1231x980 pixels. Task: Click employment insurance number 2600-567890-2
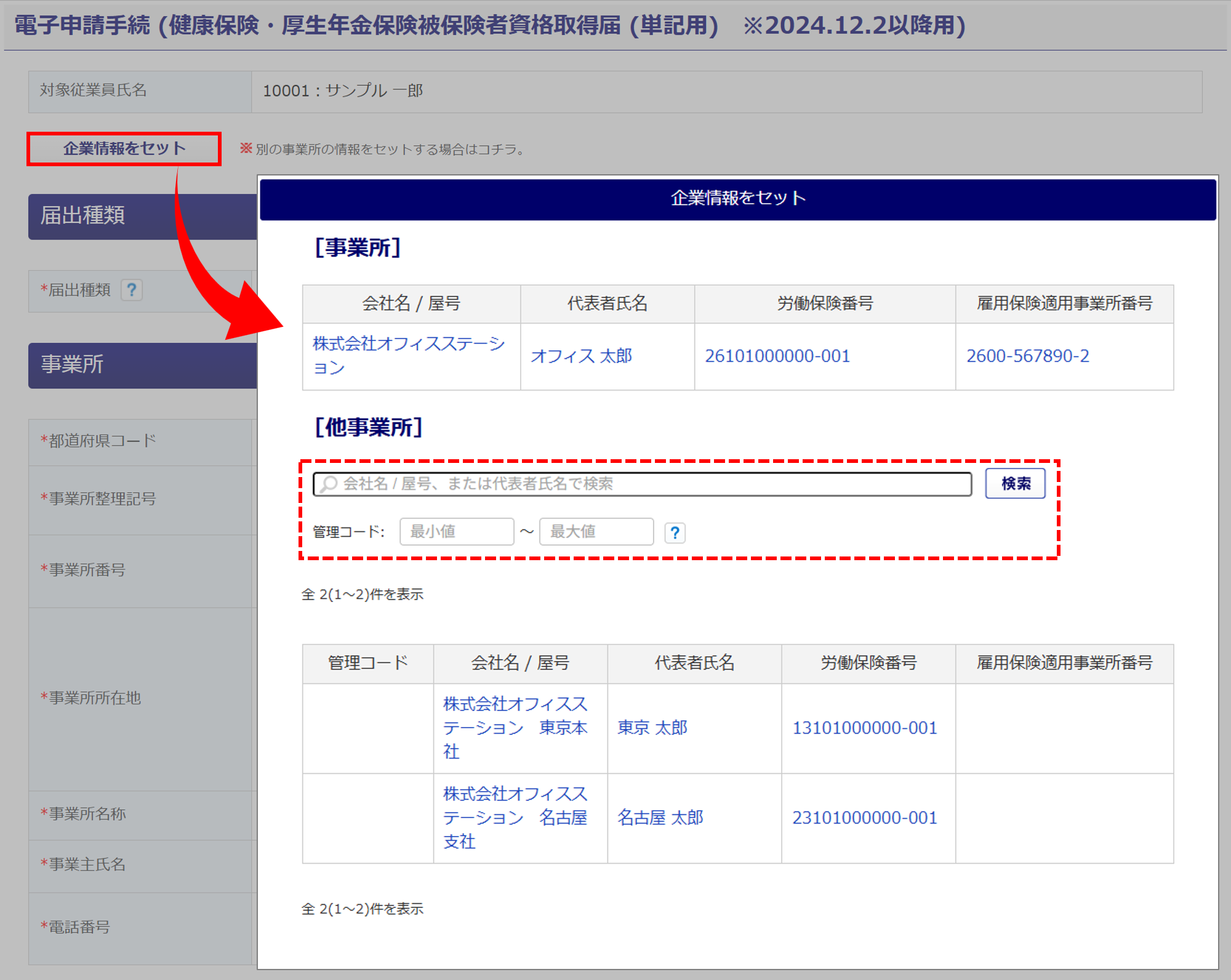pyautogui.click(x=1027, y=356)
